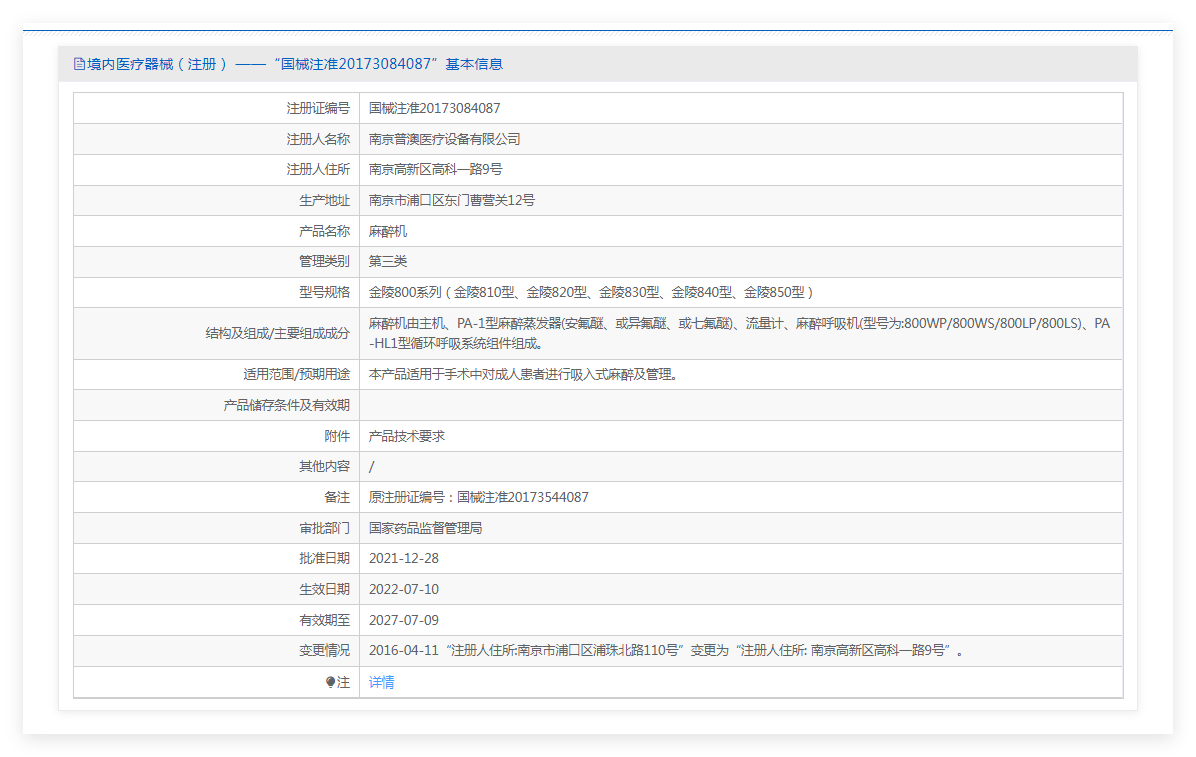Click remark value 原注册证编号：国械注准20173544087
Image resolution: width=1196 pixels, height=757 pixels.
pos(478,498)
